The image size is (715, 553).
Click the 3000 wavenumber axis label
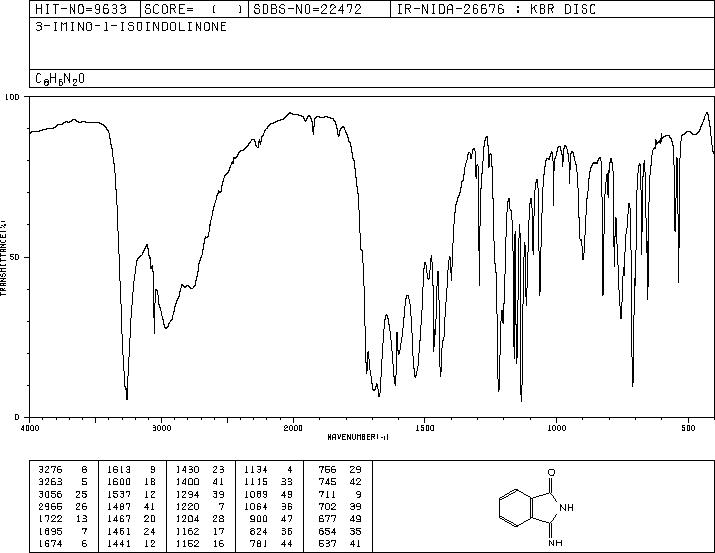(161, 428)
